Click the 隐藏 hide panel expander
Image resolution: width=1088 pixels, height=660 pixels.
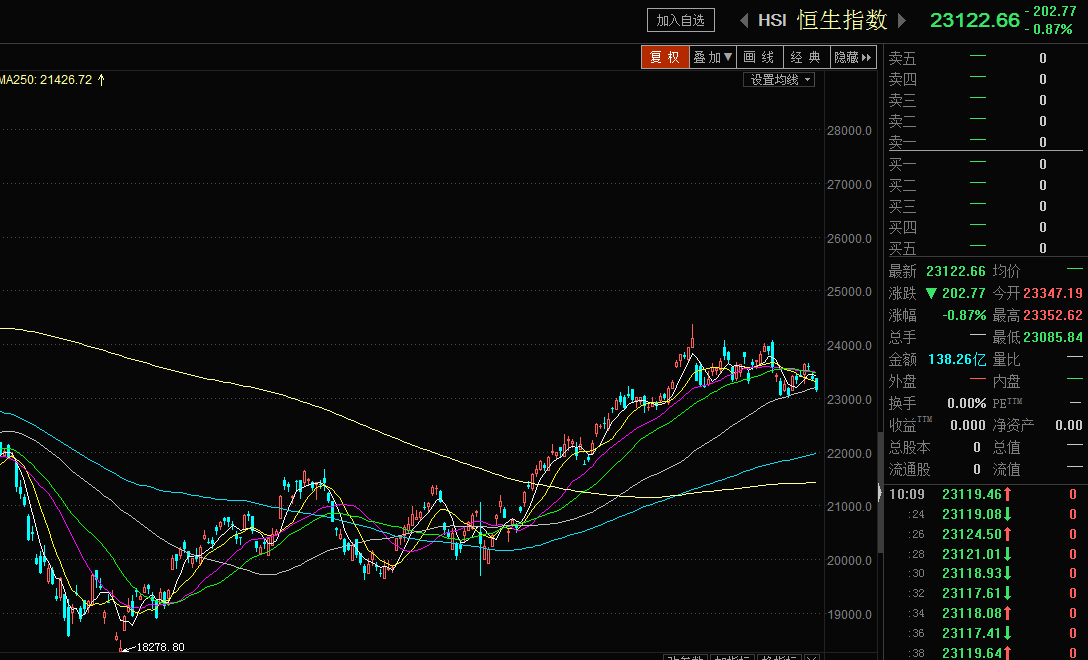pyautogui.click(x=853, y=57)
